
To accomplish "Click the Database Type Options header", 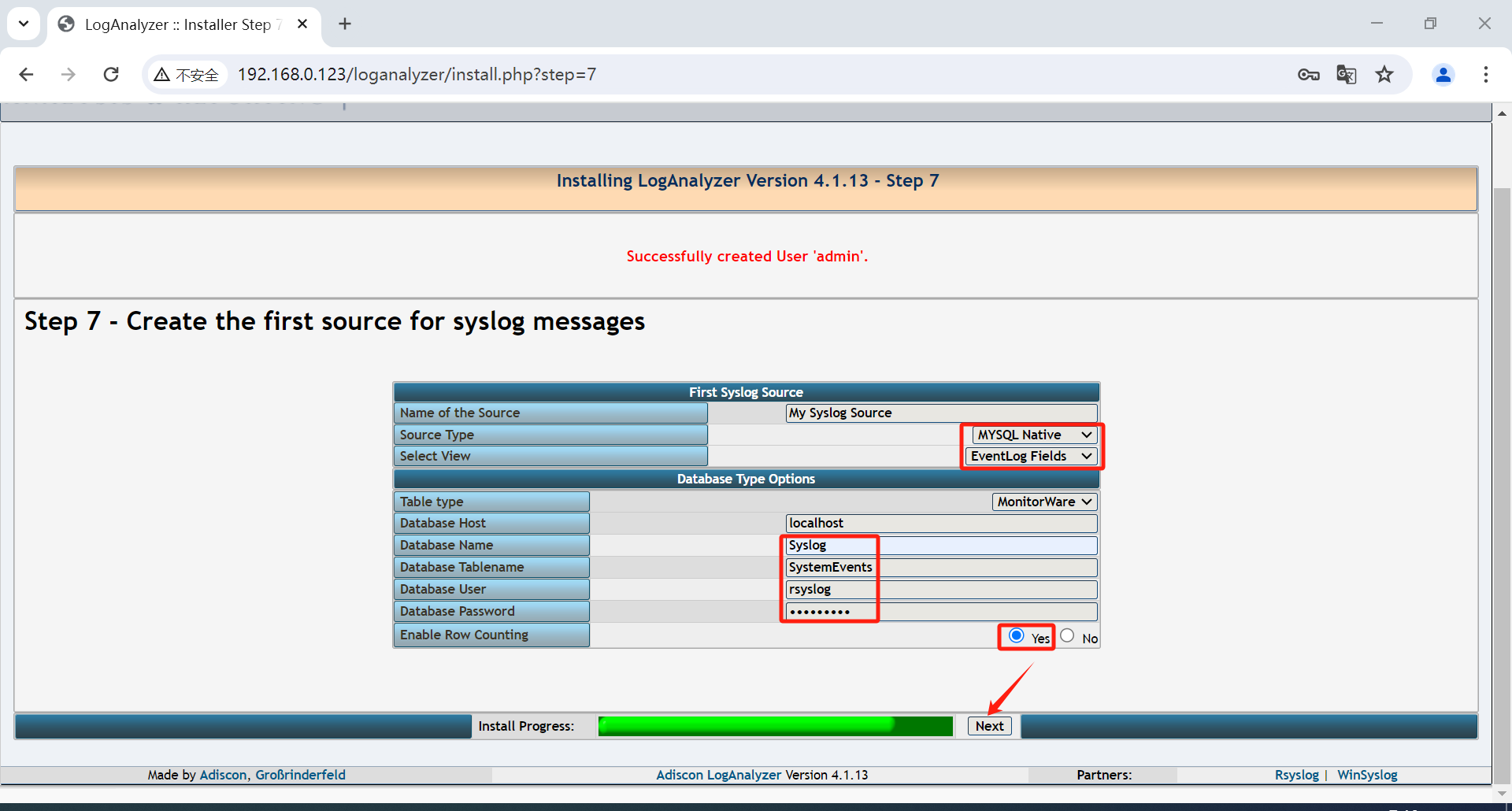I will coord(746,479).
